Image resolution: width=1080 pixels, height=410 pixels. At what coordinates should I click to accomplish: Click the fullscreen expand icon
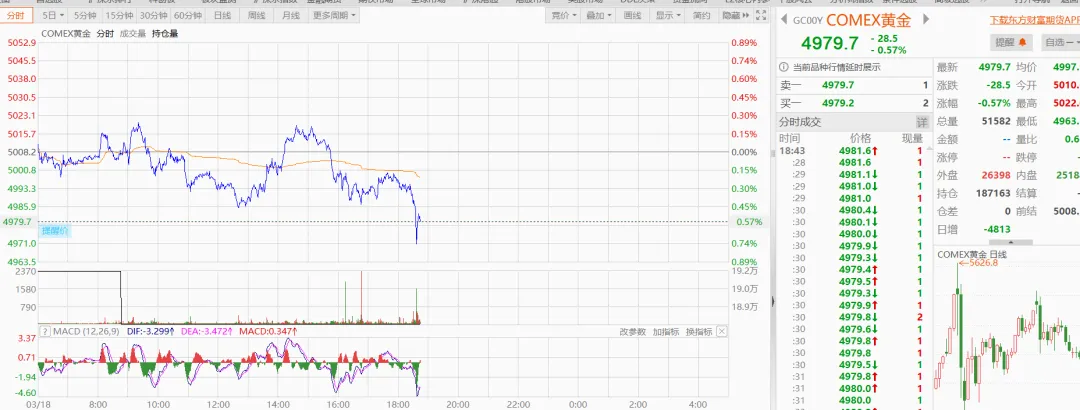[x=760, y=15]
